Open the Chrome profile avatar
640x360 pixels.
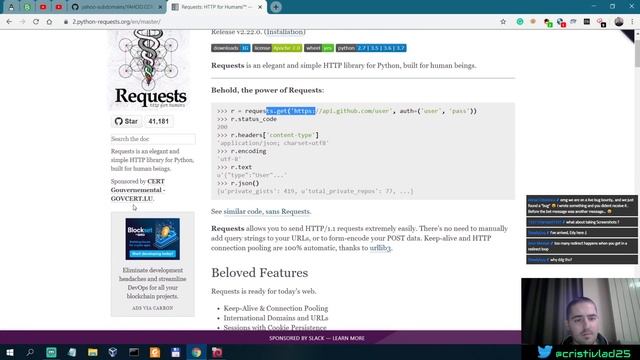(619, 22)
